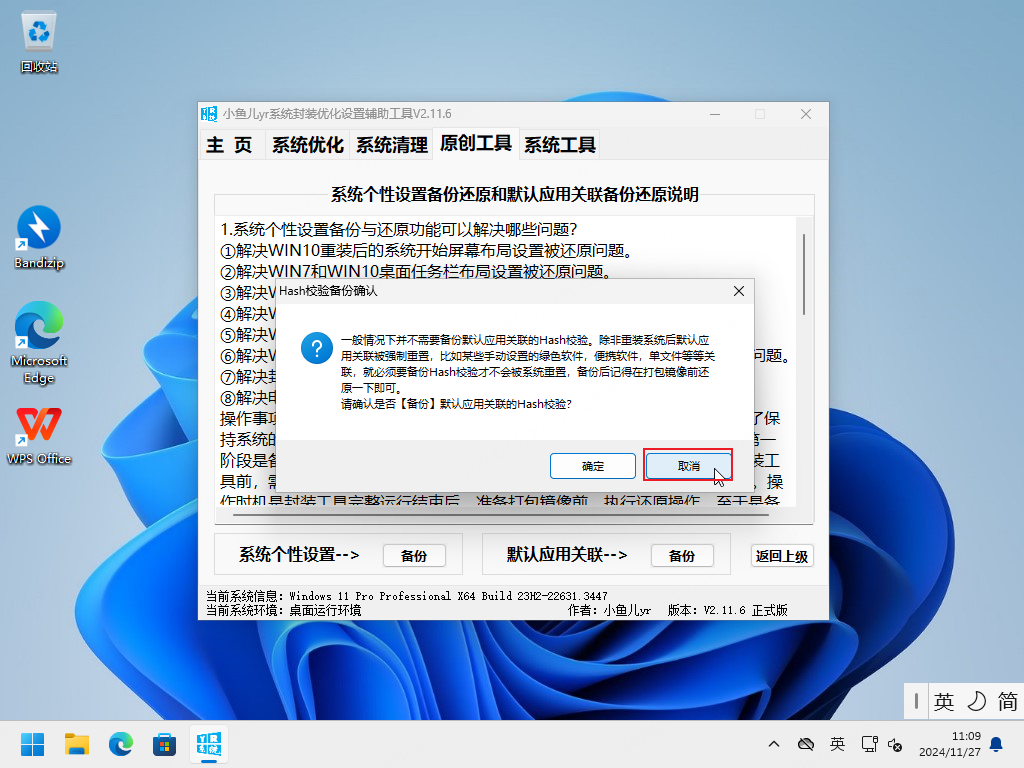
Task: Click the cloud sync tray icon
Action: click(x=806, y=744)
